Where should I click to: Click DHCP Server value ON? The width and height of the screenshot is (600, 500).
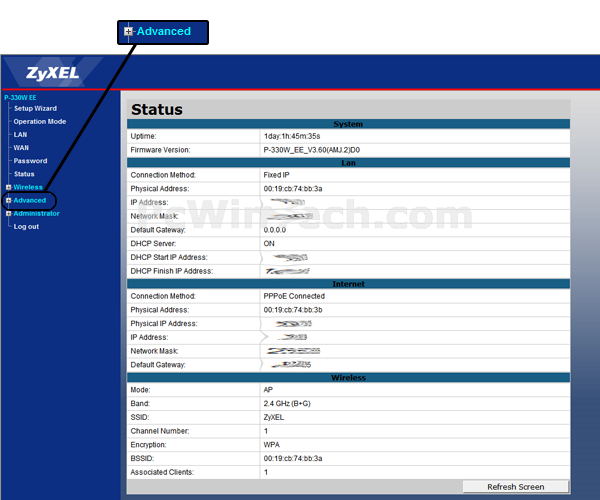click(269, 244)
